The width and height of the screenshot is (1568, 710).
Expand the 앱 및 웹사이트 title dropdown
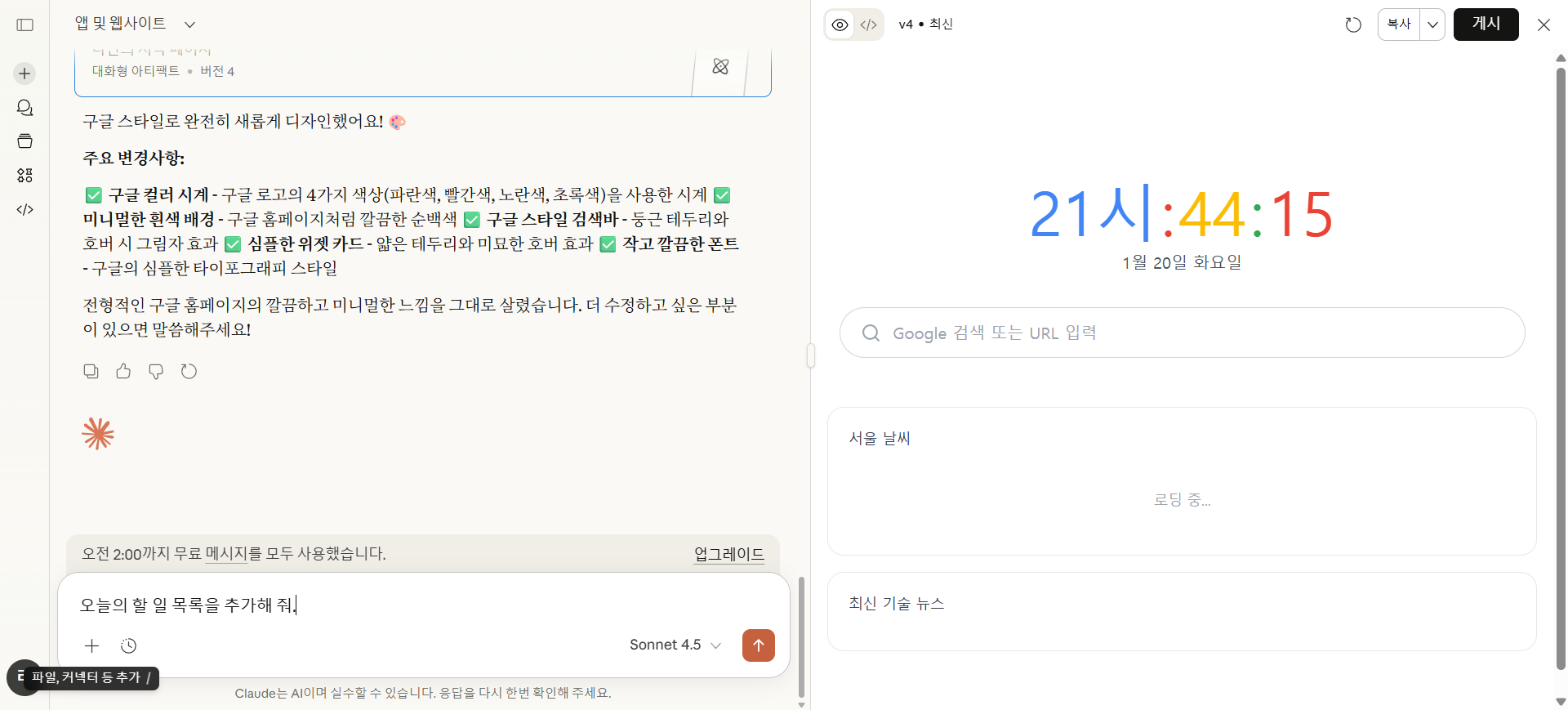189,25
